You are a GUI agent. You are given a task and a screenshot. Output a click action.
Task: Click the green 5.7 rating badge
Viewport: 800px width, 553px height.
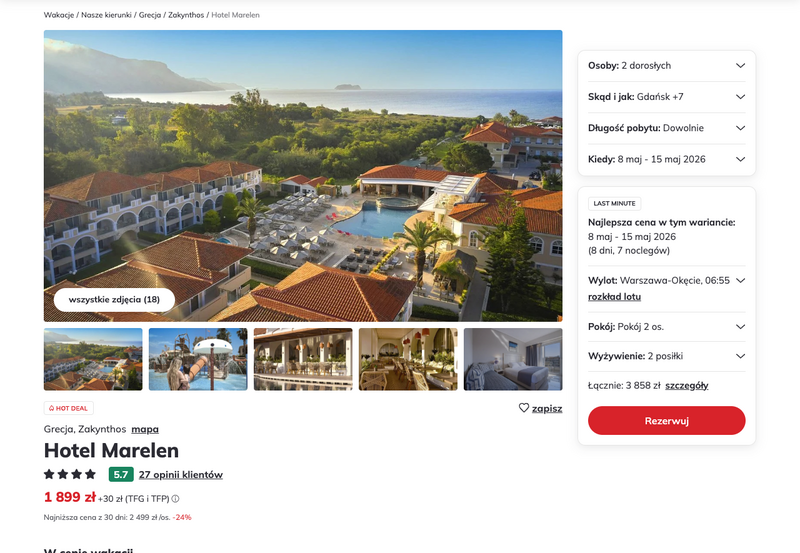point(121,474)
